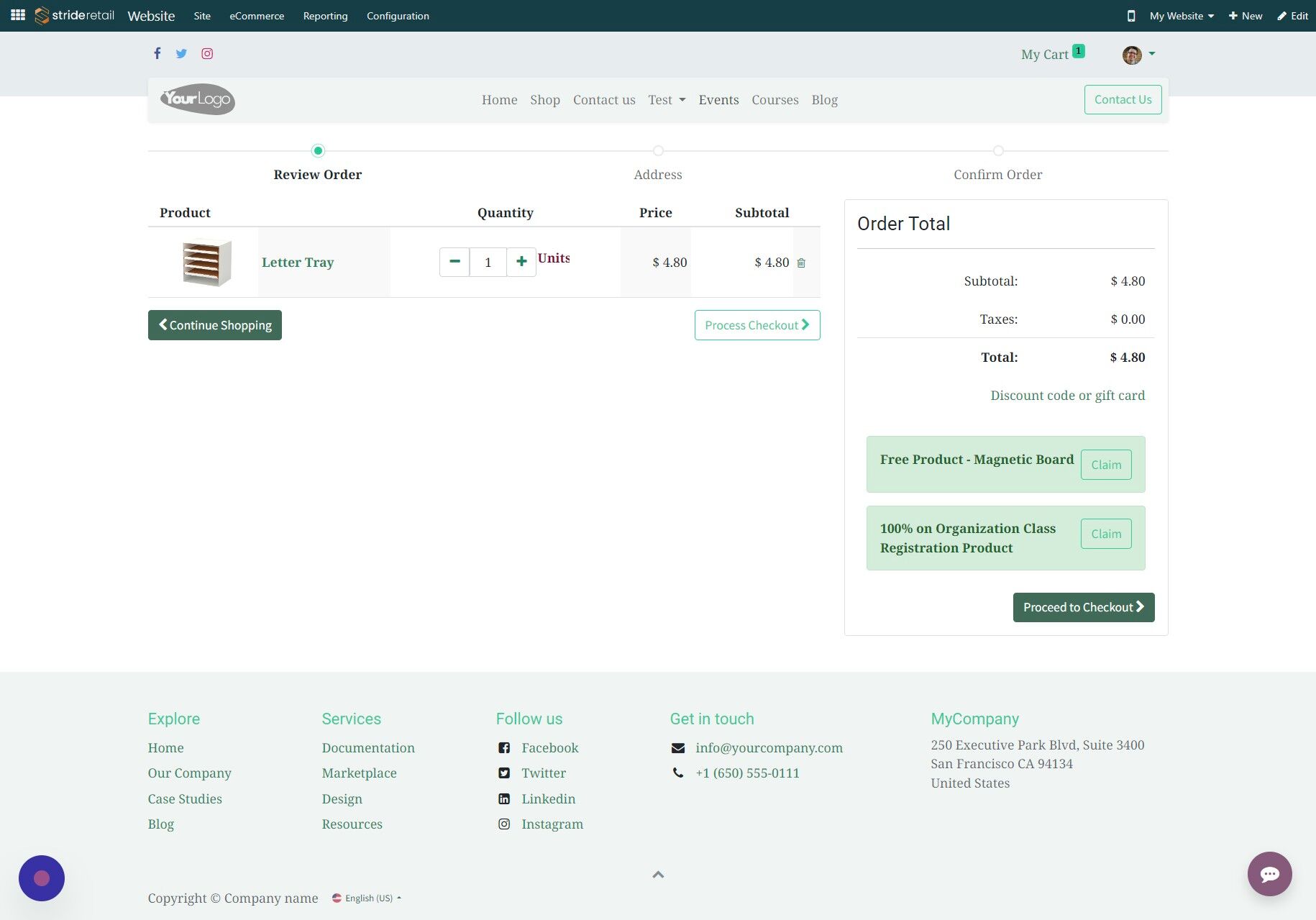
Task: Click the plus New button
Action: click(x=1245, y=16)
